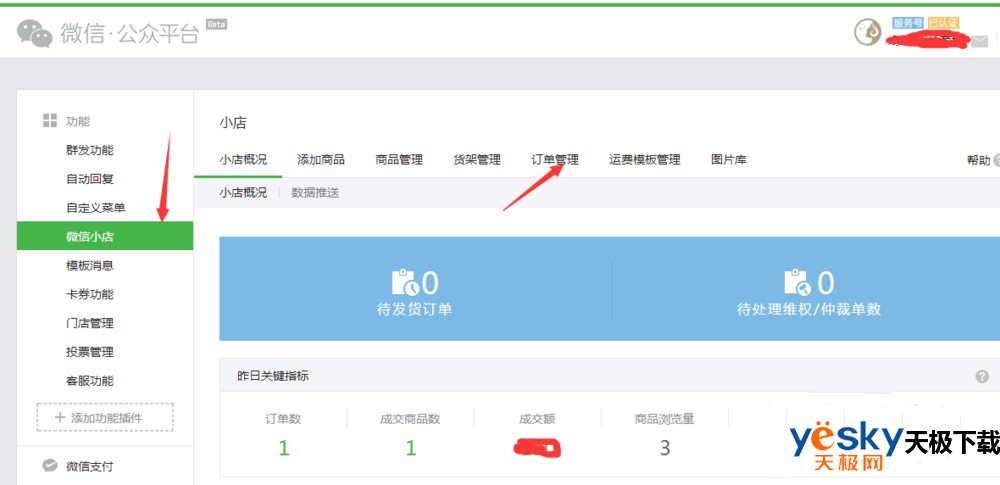1000x485 pixels.
Task: Open 门店管理 in the sidebar
Action: (90, 324)
